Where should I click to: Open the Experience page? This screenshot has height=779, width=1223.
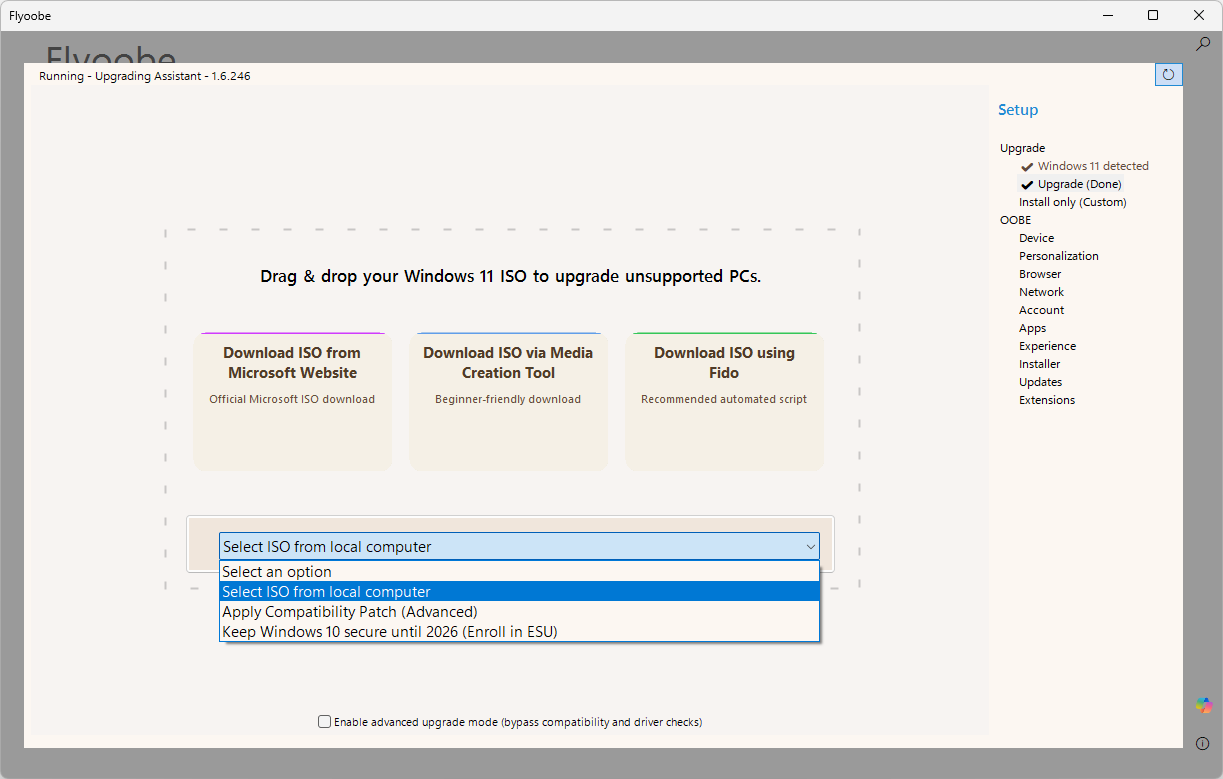(x=1047, y=346)
